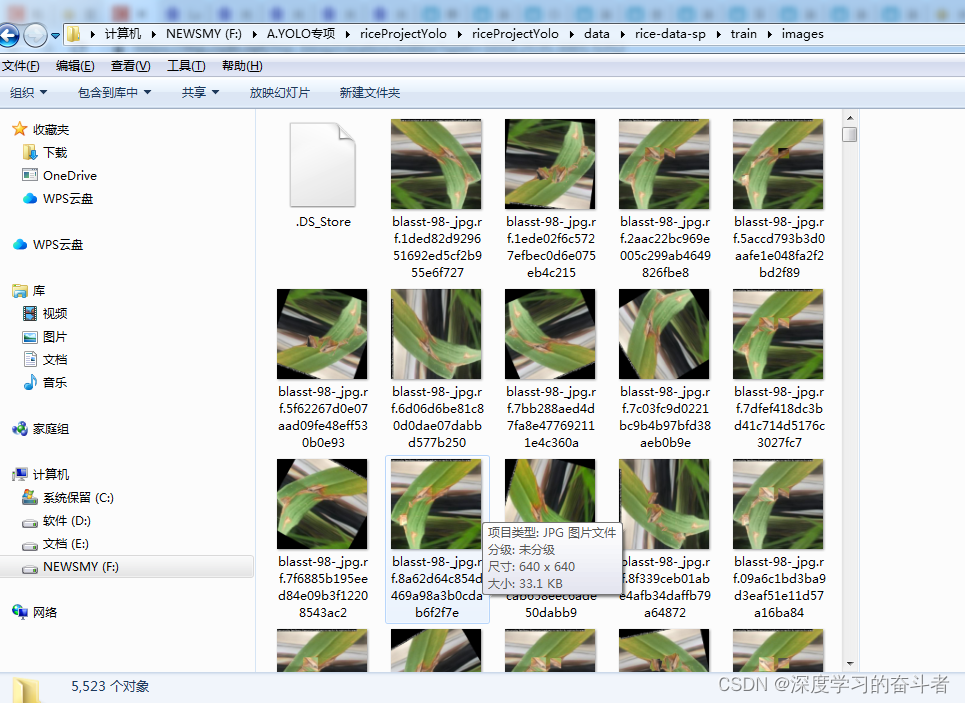
Task: Click the Back navigation arrow button
Action: pyautogui.click(x=8, y=34)
